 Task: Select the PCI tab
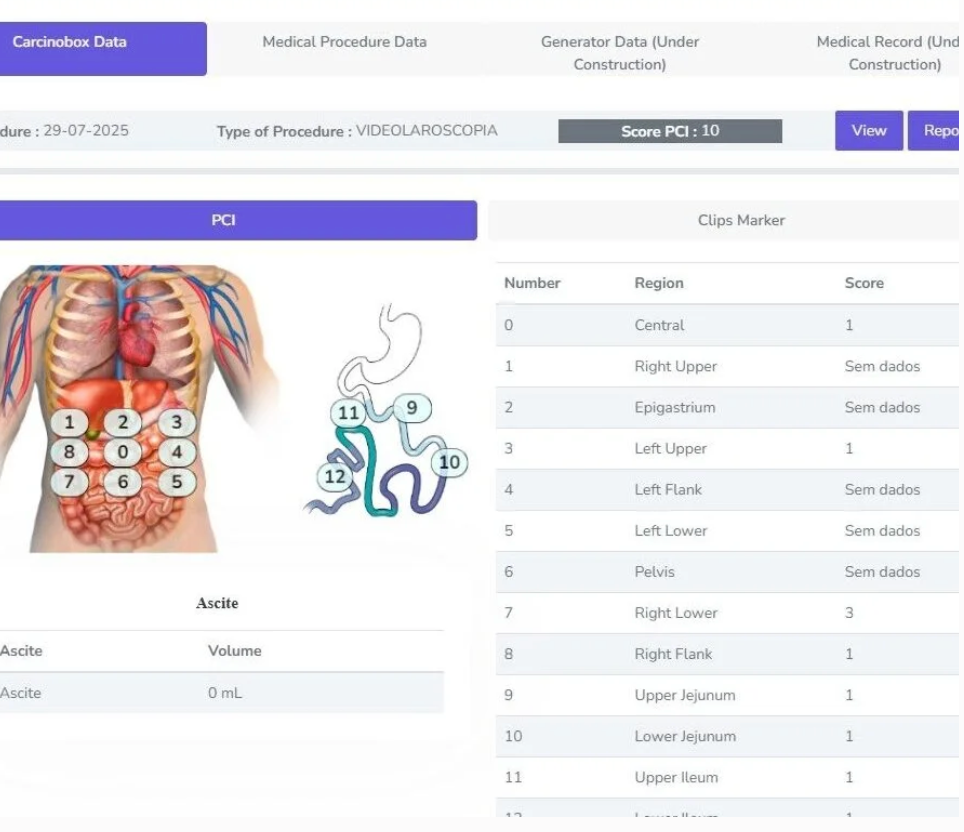click(x=224, y=220)
